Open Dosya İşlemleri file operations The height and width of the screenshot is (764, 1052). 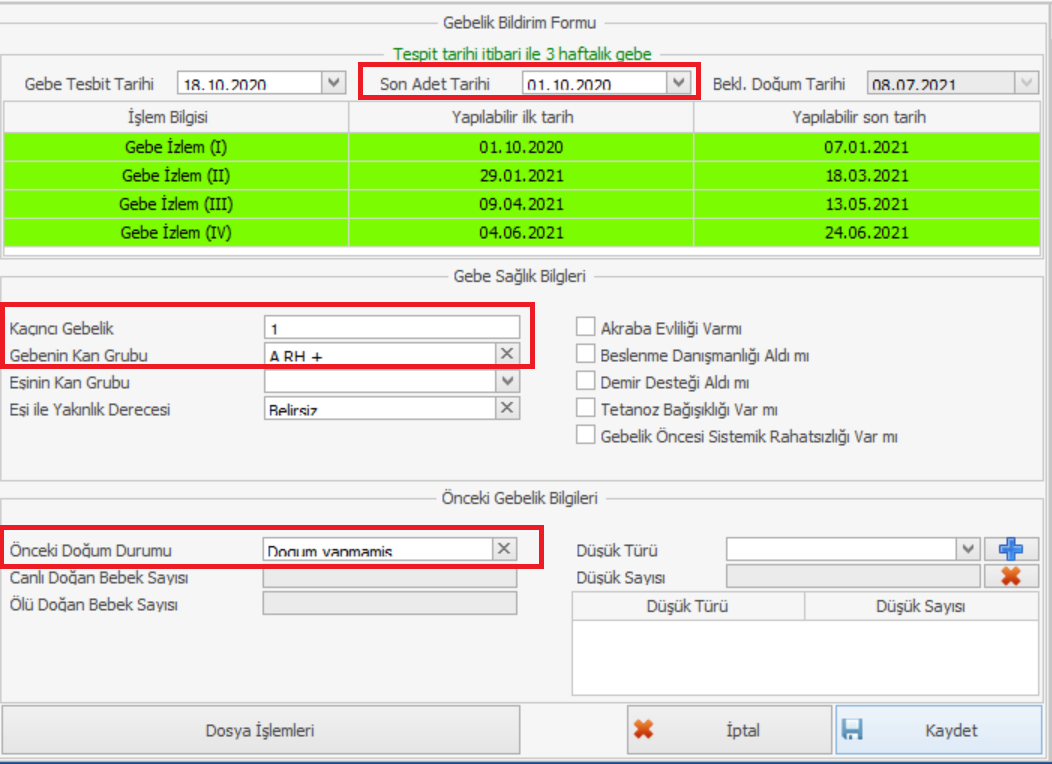[x=260, y=730]
